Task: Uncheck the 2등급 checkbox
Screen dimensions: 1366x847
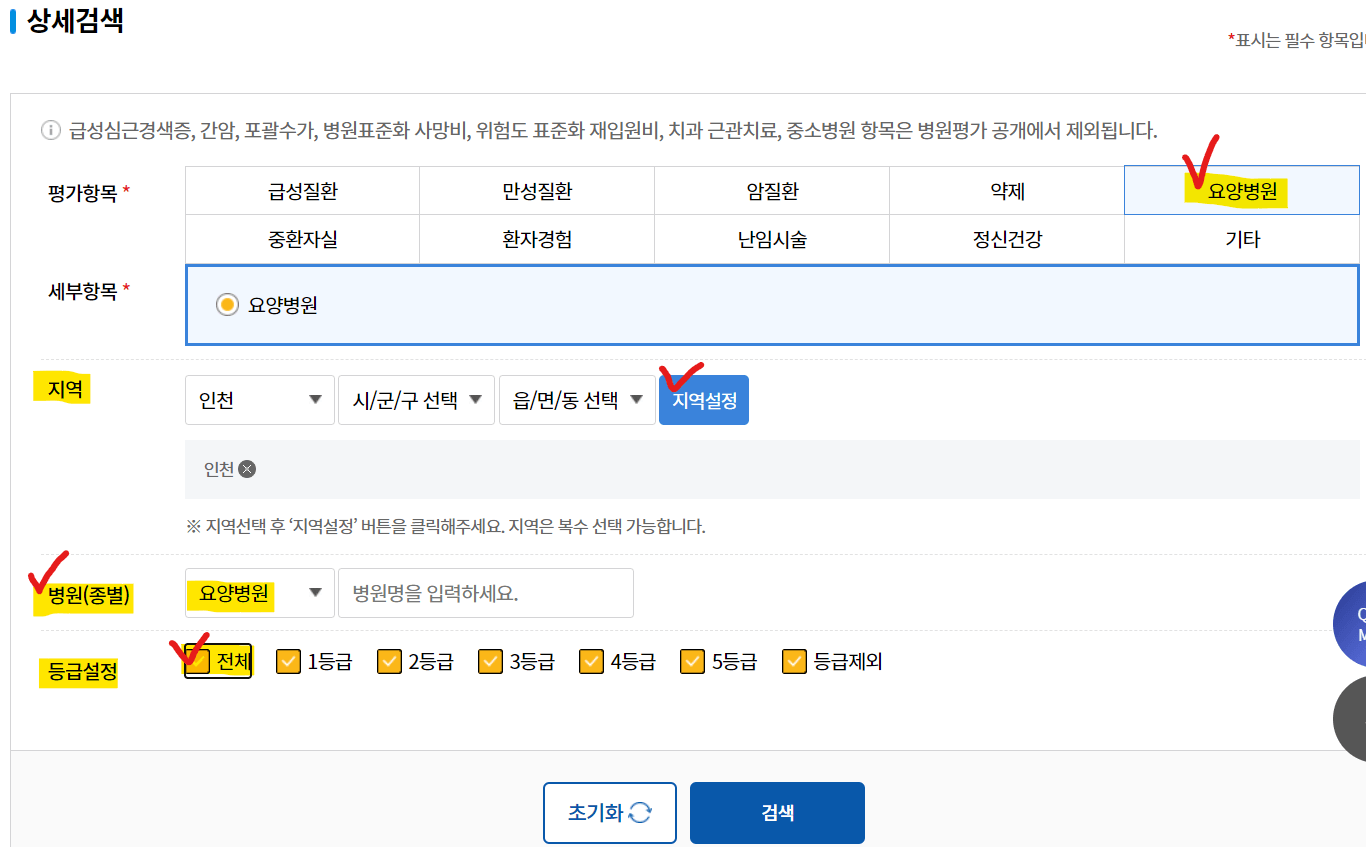Action: (x=389, y=662)
